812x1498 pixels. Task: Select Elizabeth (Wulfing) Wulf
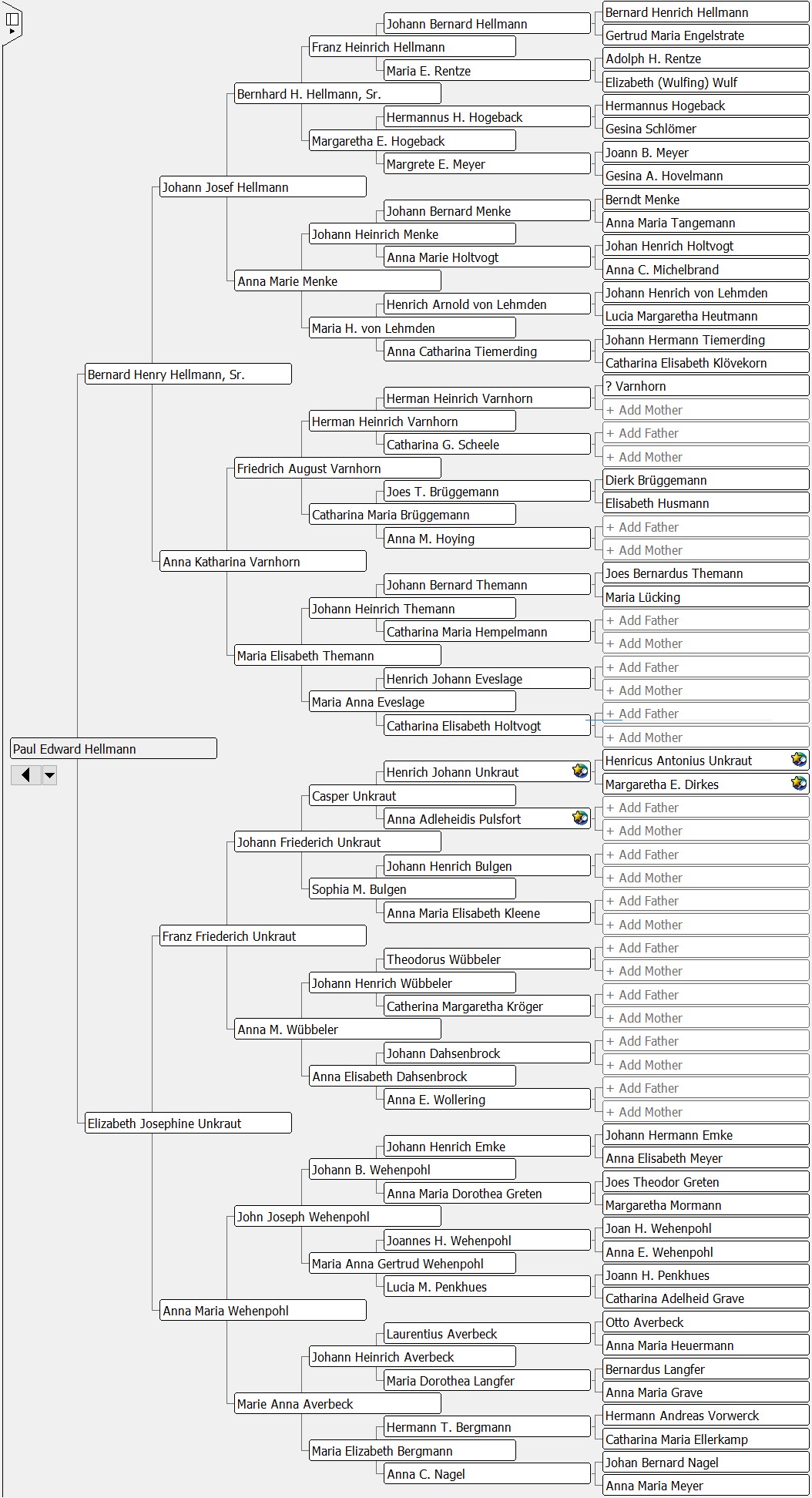[x=706, y=82]
